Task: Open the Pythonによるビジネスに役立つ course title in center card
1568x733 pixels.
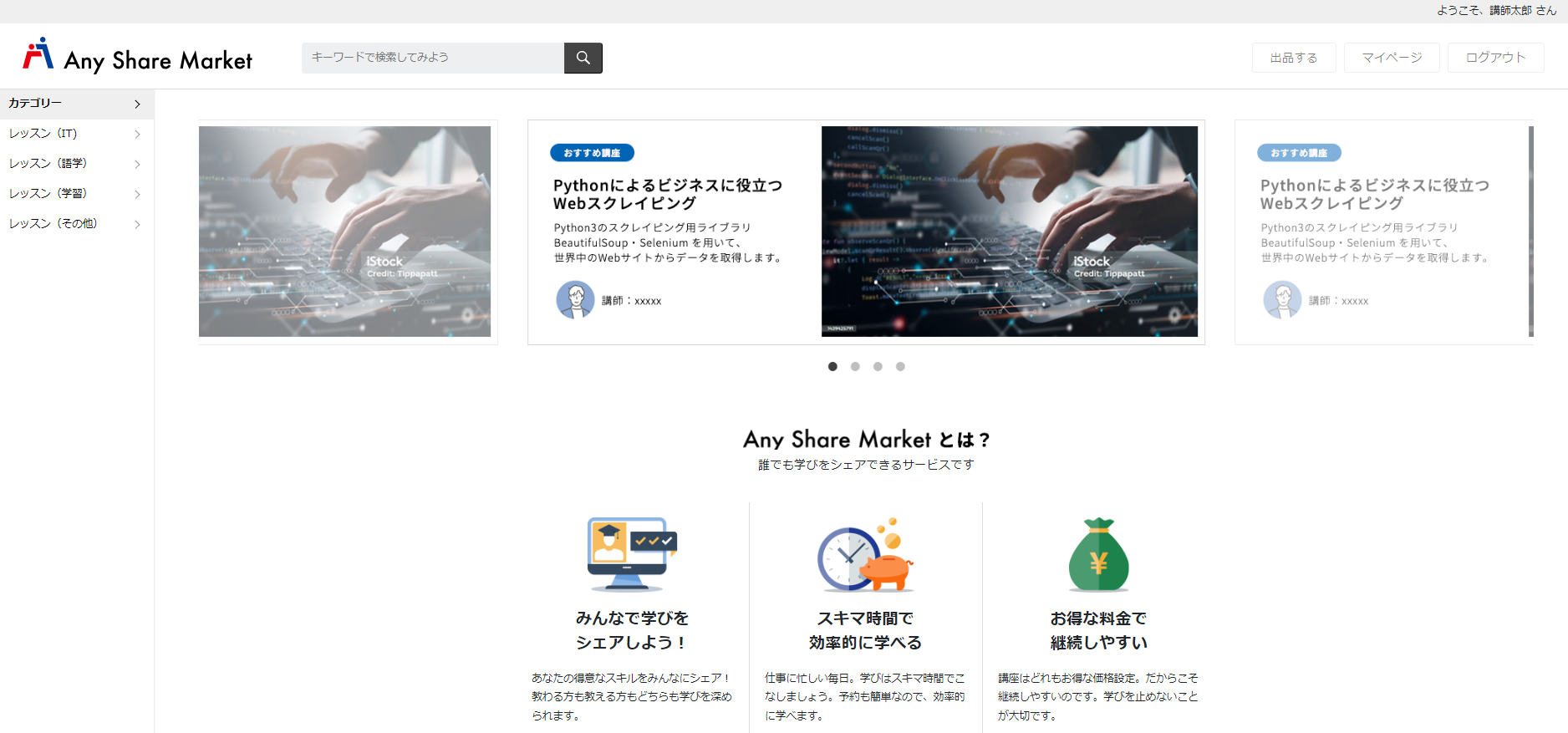Action: point(668,194)
